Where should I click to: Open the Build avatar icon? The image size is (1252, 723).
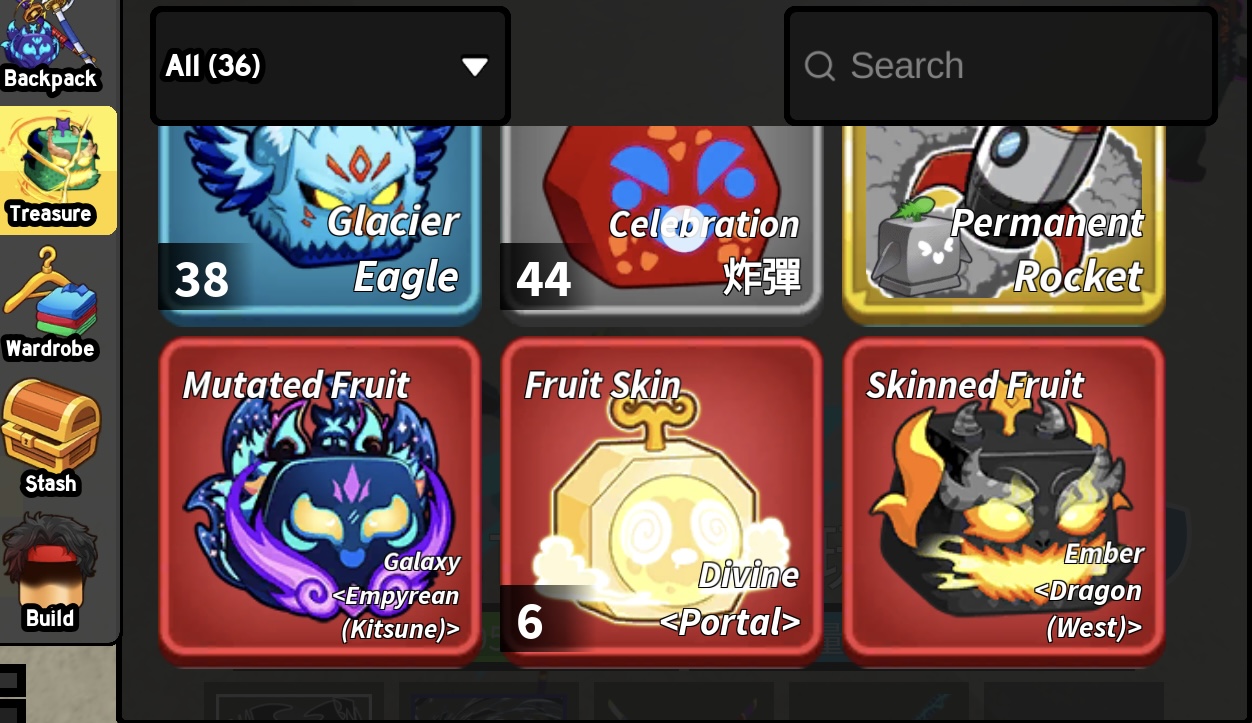click(50, 572)
